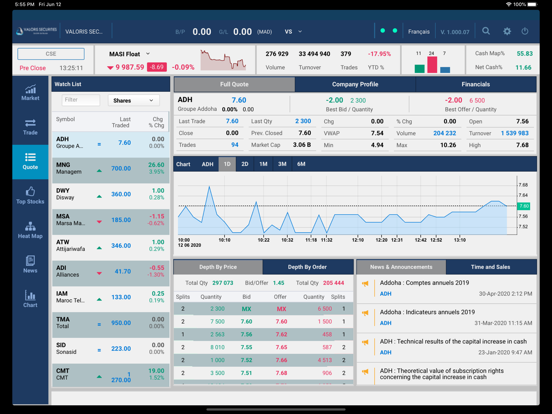Select the TMA Total row
The height and width of the screenshot is (414, 552).
(x=111, y=325)
